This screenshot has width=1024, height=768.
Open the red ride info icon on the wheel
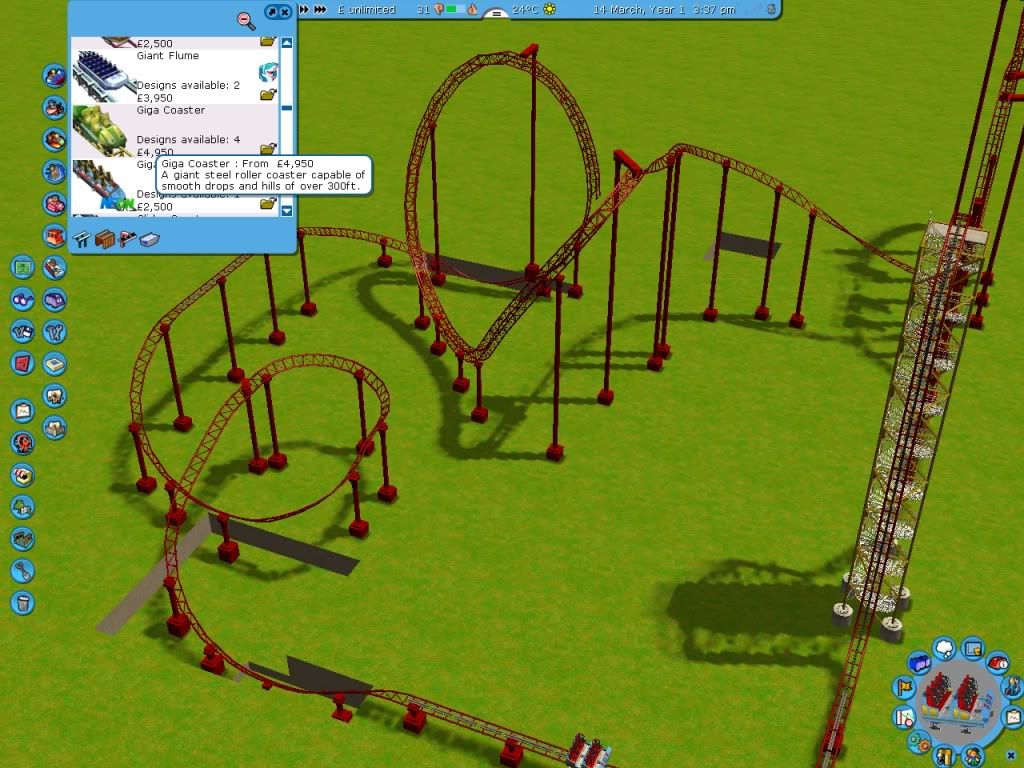(x=997, y=664)
